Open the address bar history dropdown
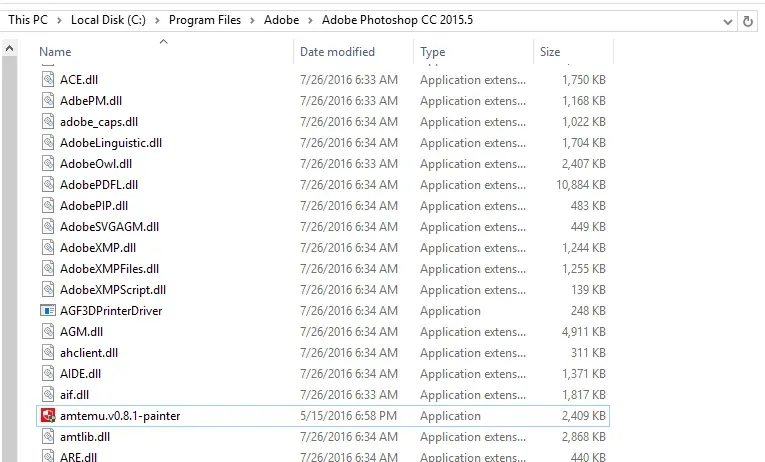Screen dimensions: 765x462 pyautogui.click(x=727, y=21)
